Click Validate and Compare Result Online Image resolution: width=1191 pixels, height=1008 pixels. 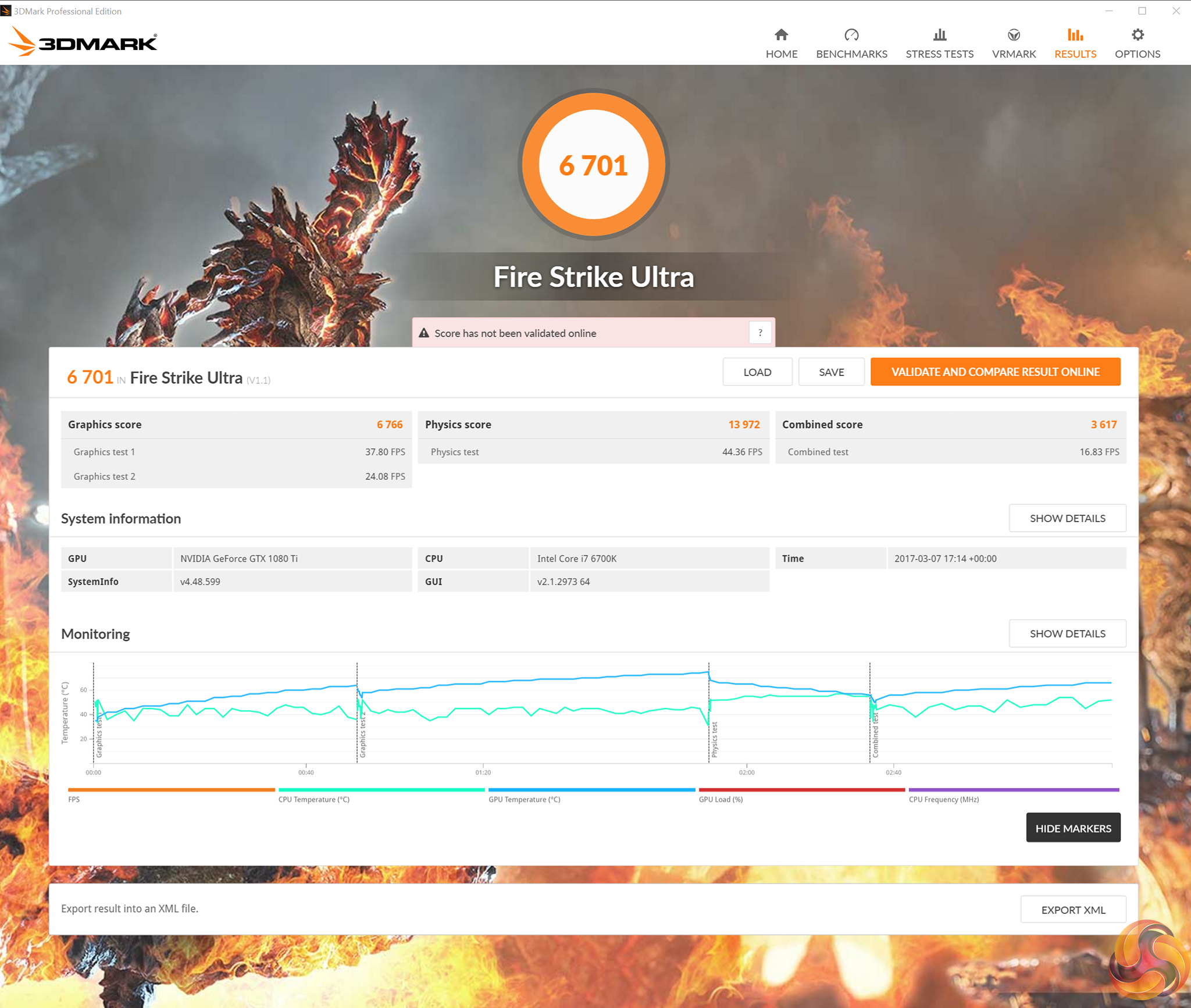[x=995, y=372]
